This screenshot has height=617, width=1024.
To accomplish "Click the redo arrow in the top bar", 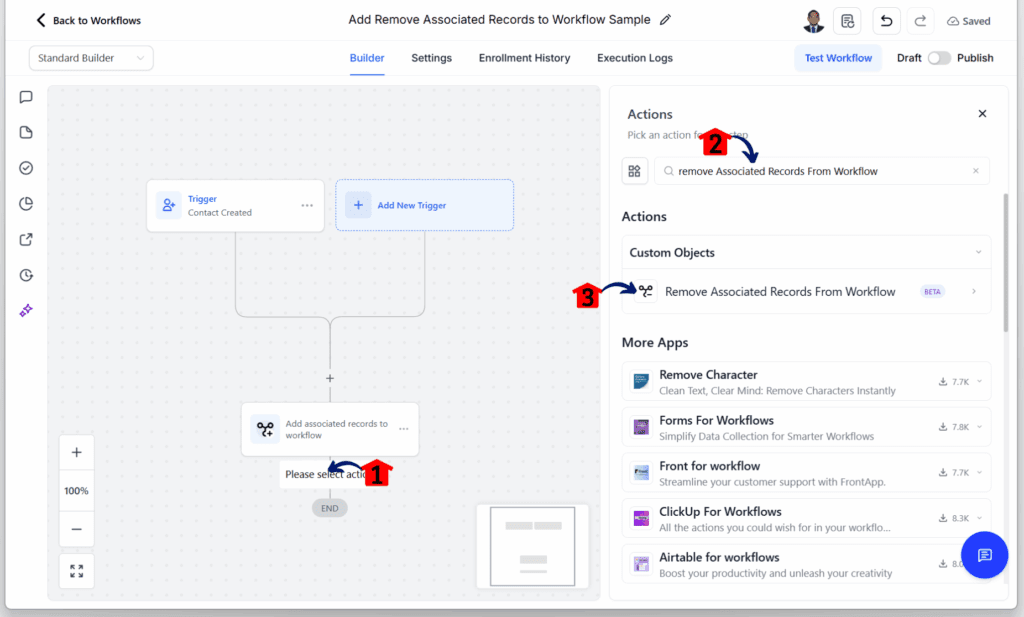I will pyautogui.click(x=920, y=20).
